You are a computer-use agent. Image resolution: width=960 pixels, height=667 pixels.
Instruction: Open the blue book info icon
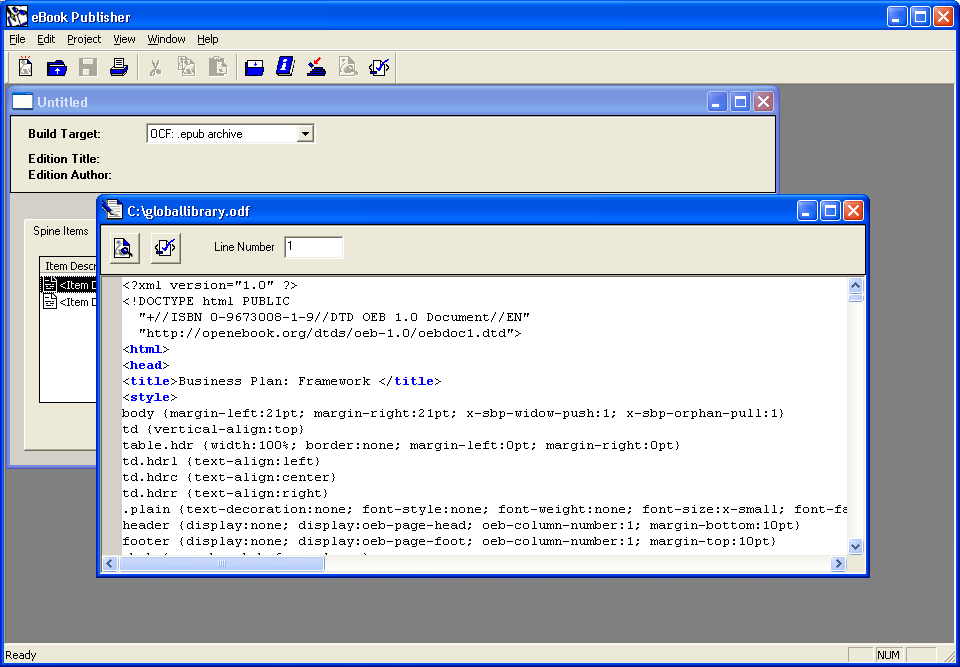pos(285,66)
